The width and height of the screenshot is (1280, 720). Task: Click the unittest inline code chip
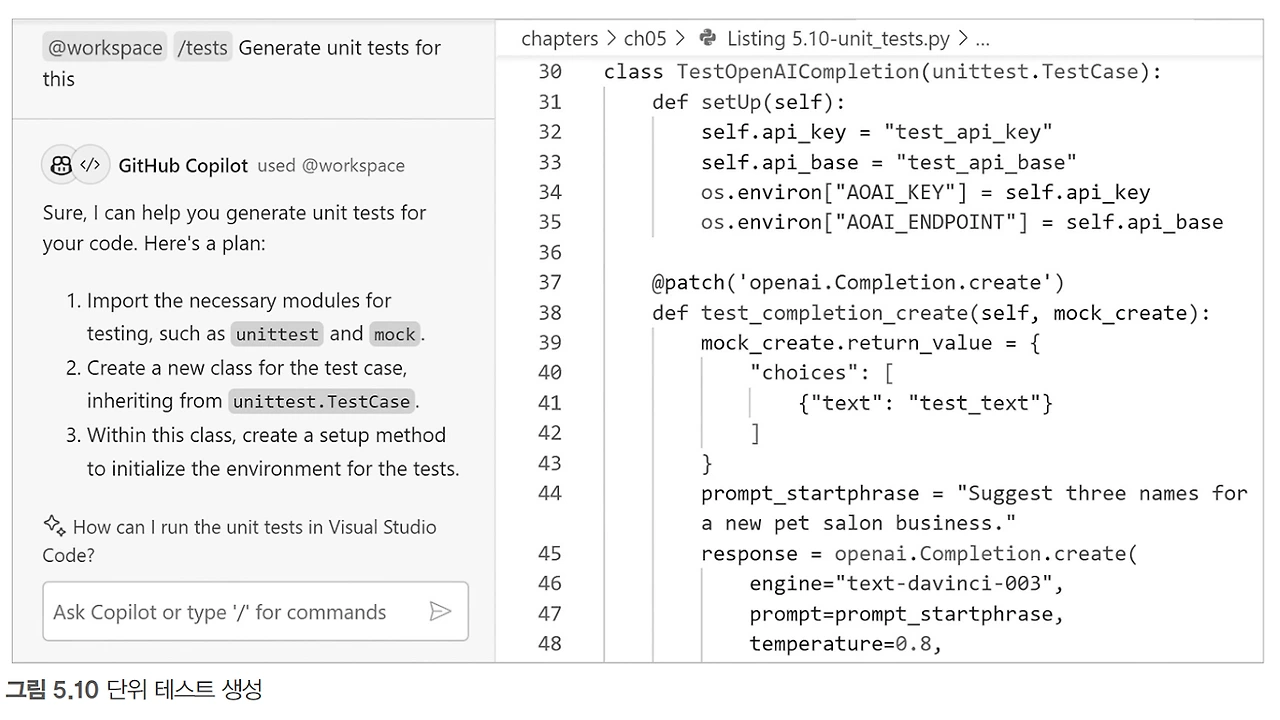pos(277,334)
